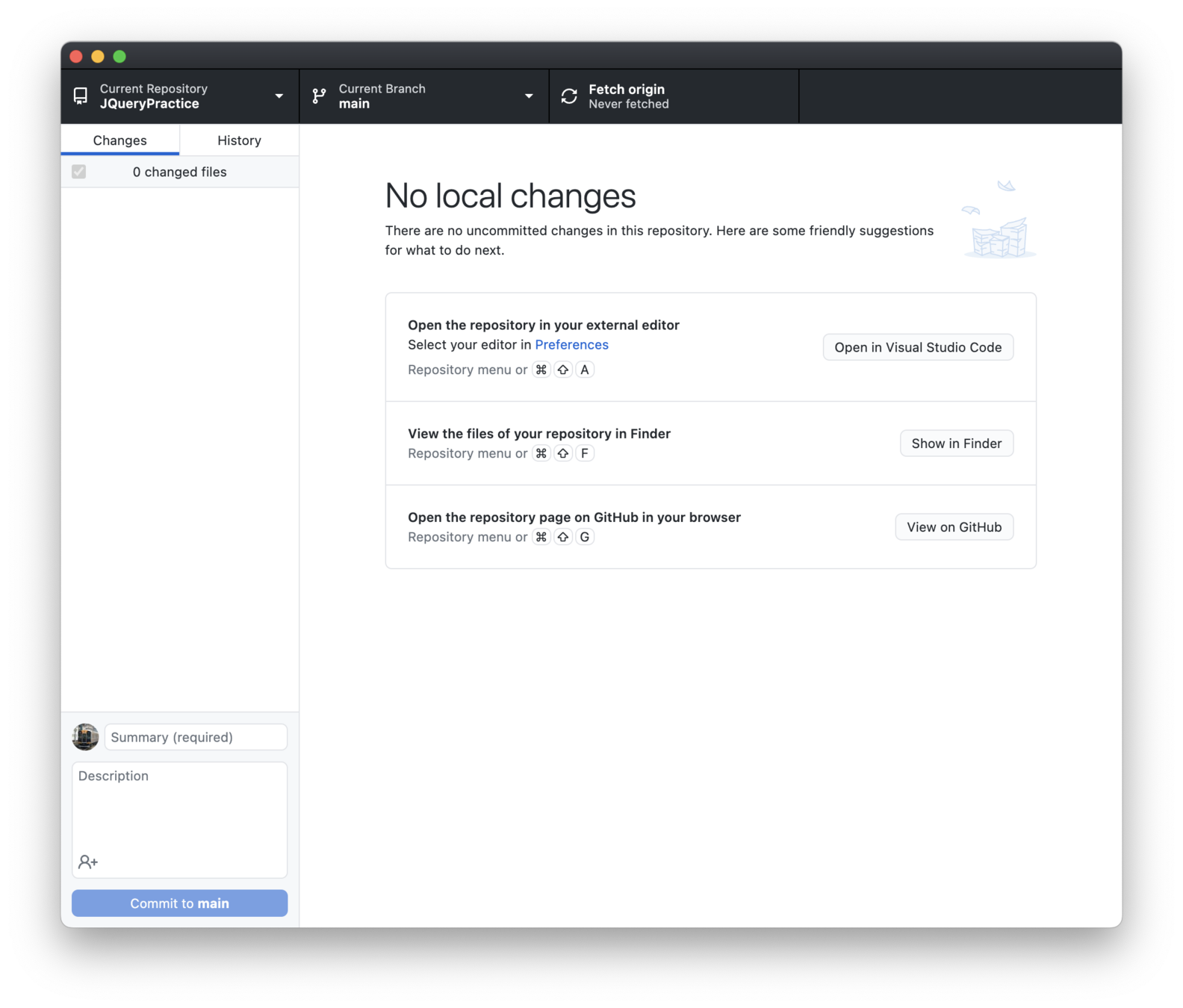Image resolution: width=1183 pixels, height=1008 pixels.
Task: Click the '0 changed files' label
Action: (179, 172)
